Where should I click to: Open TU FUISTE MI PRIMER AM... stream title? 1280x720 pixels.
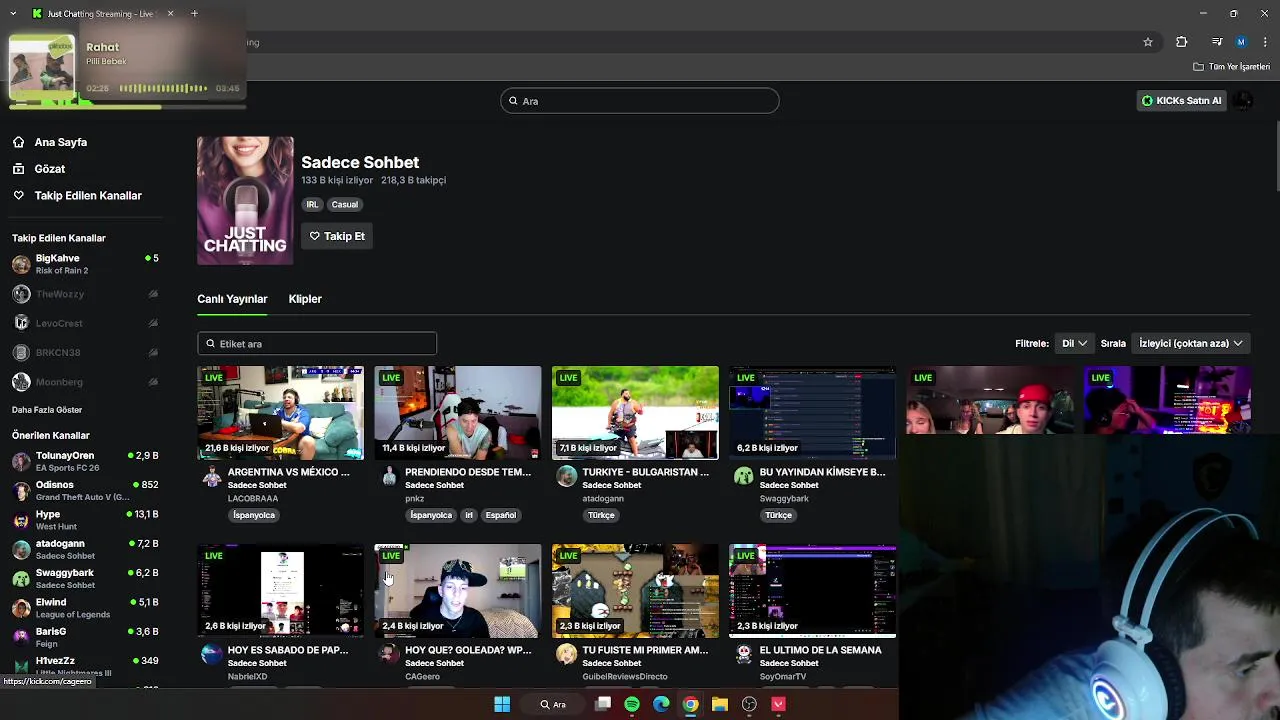645,650
